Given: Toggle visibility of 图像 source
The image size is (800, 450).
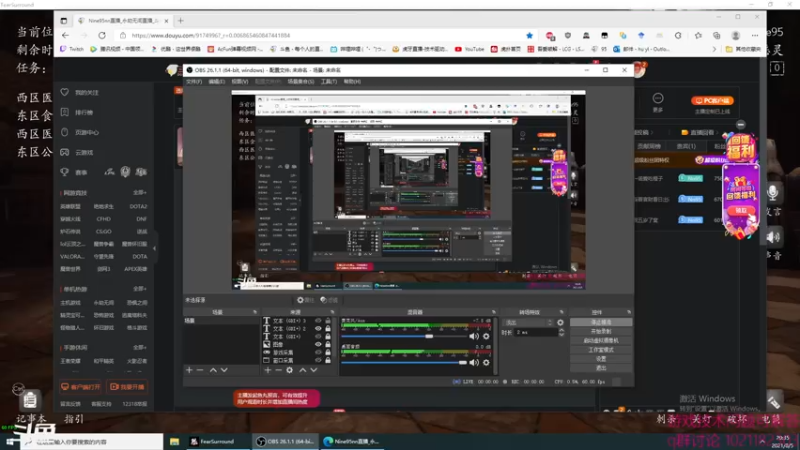Looking at the screenshot, I should click(x=318, y=344).
